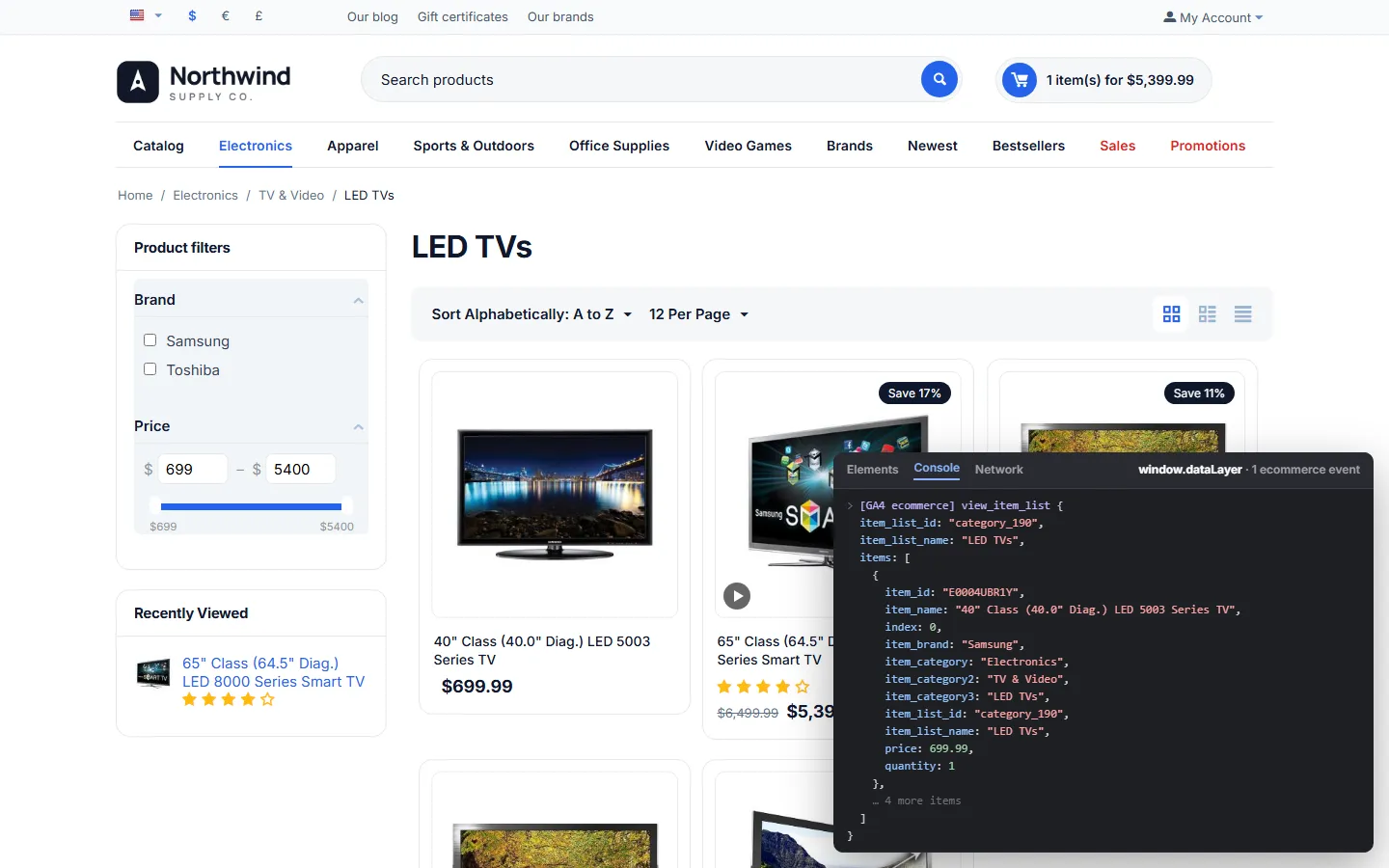Play the 65" Smart TV product video
This screenshot has height=868, width=1389.
(x=737, y=596)
